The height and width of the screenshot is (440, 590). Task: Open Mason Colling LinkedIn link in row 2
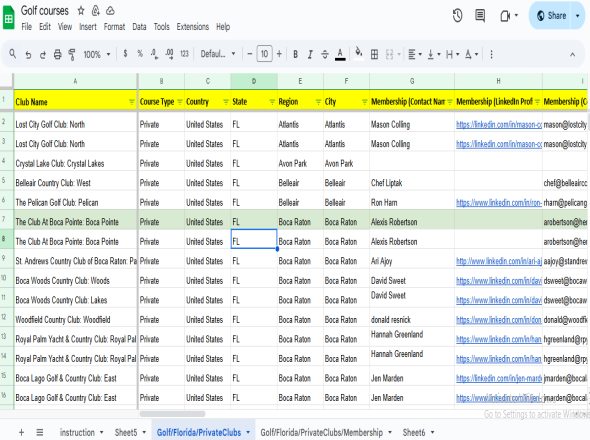coord(499,125)
